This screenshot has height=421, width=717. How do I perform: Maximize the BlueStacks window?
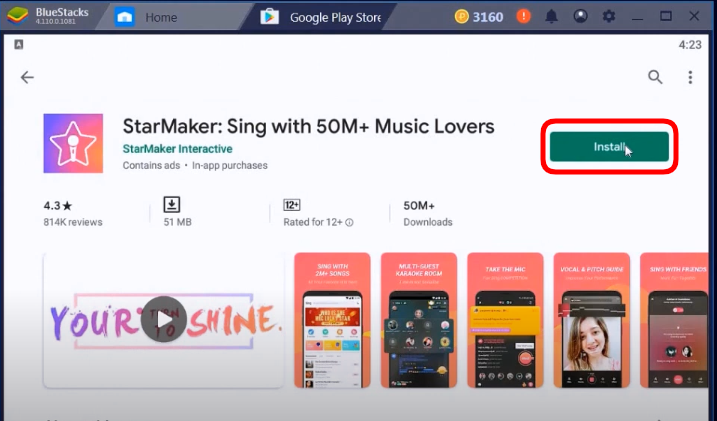coord(666,16)
